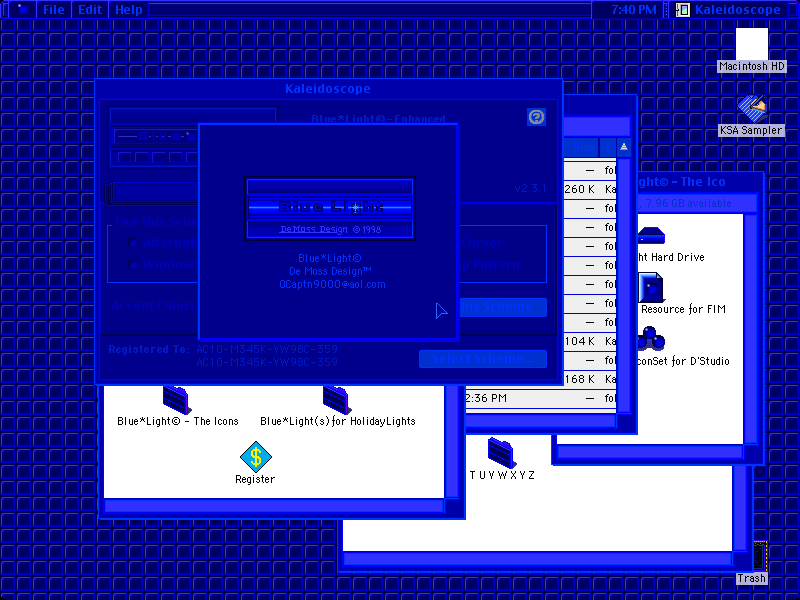Click the Kaleidoscope window title bar

click(328, 89)
